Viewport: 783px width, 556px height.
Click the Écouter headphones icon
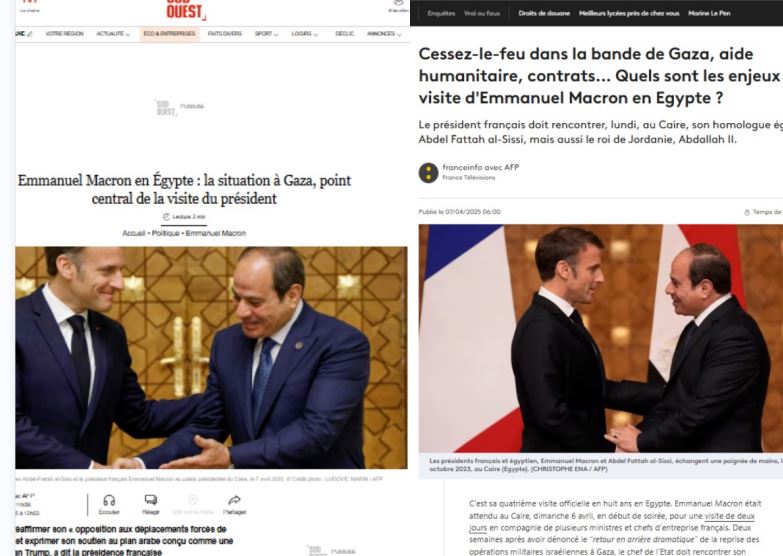point(109,500)
